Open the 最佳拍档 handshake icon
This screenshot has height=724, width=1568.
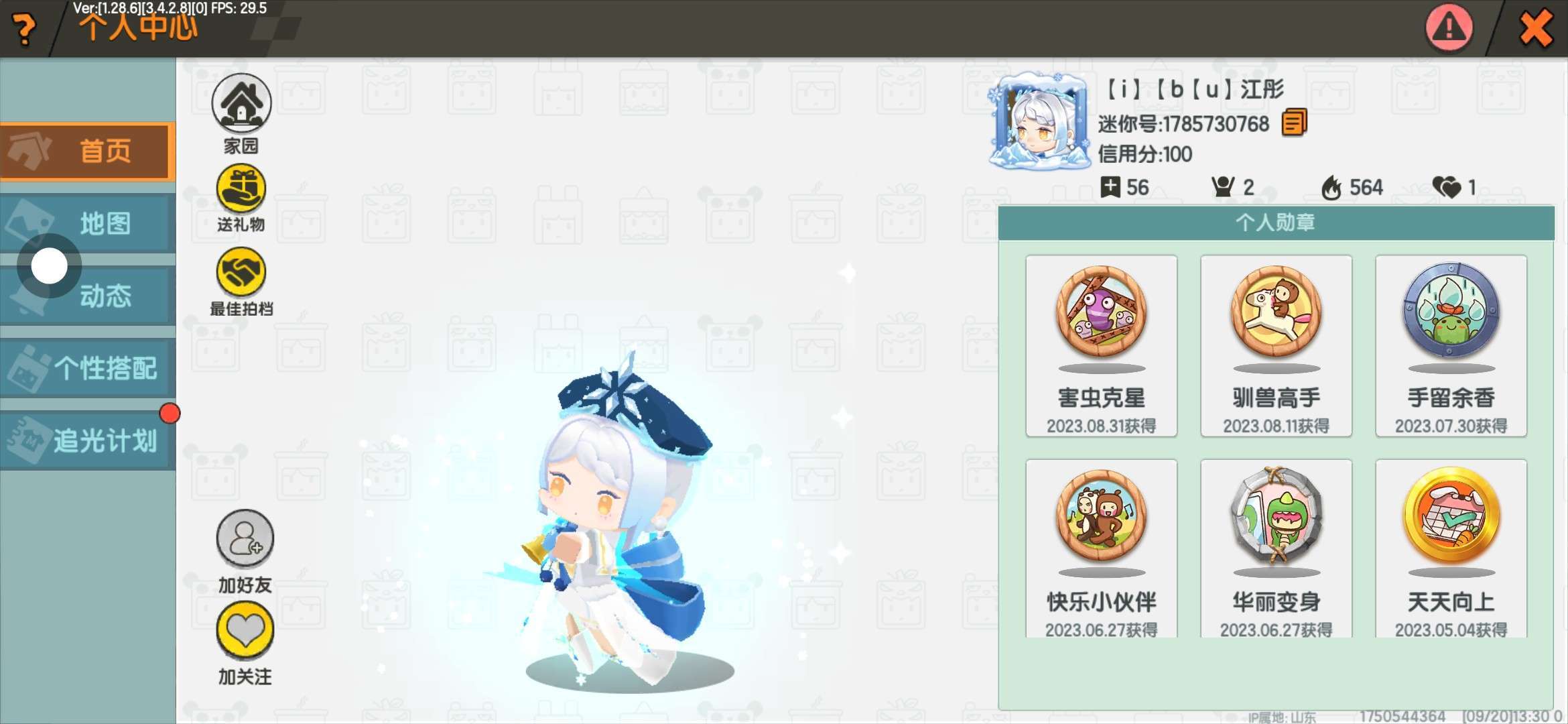(241, 271)
